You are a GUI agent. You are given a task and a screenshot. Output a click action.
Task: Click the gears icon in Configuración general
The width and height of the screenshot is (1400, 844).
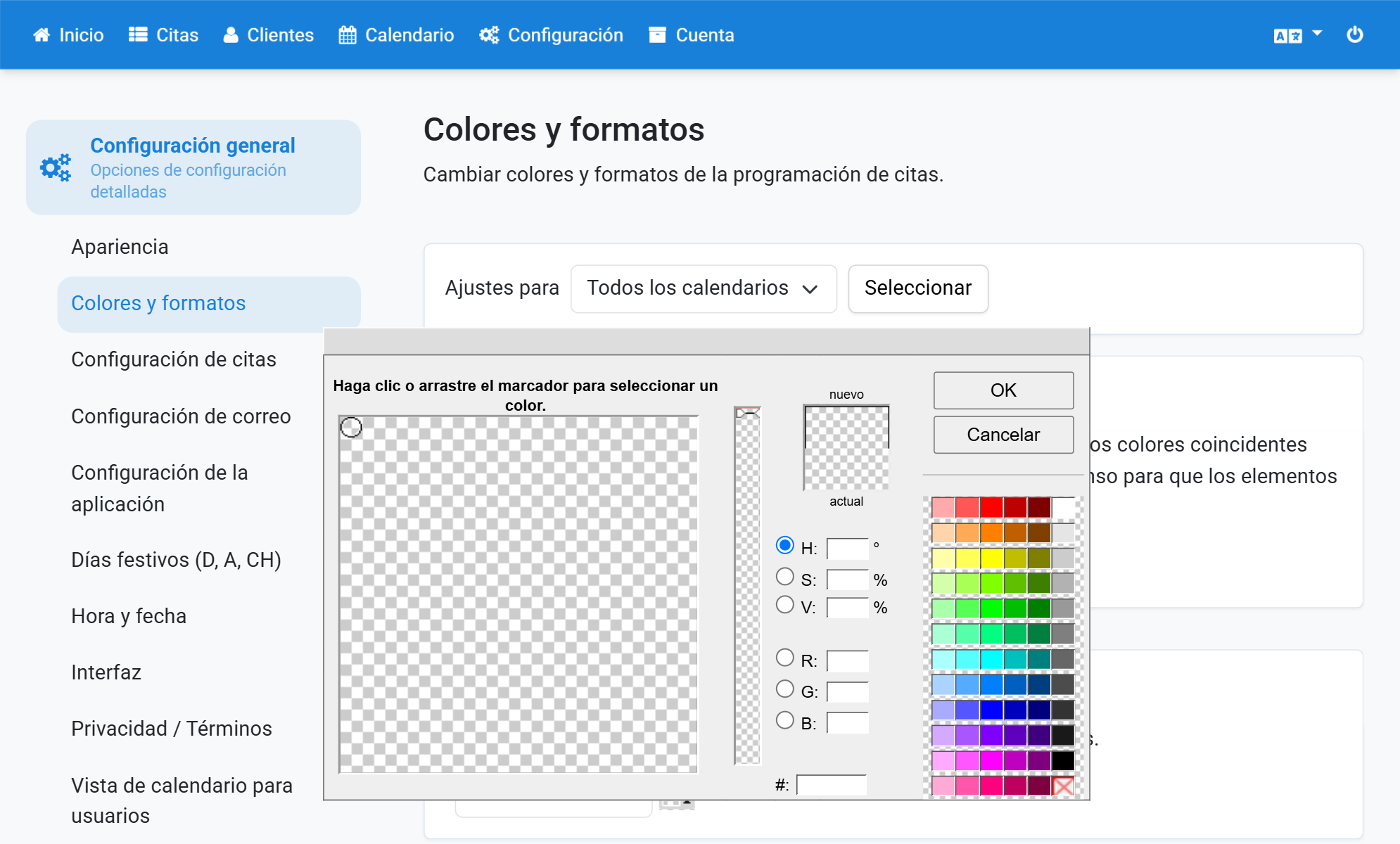click(x=56, y=167)
